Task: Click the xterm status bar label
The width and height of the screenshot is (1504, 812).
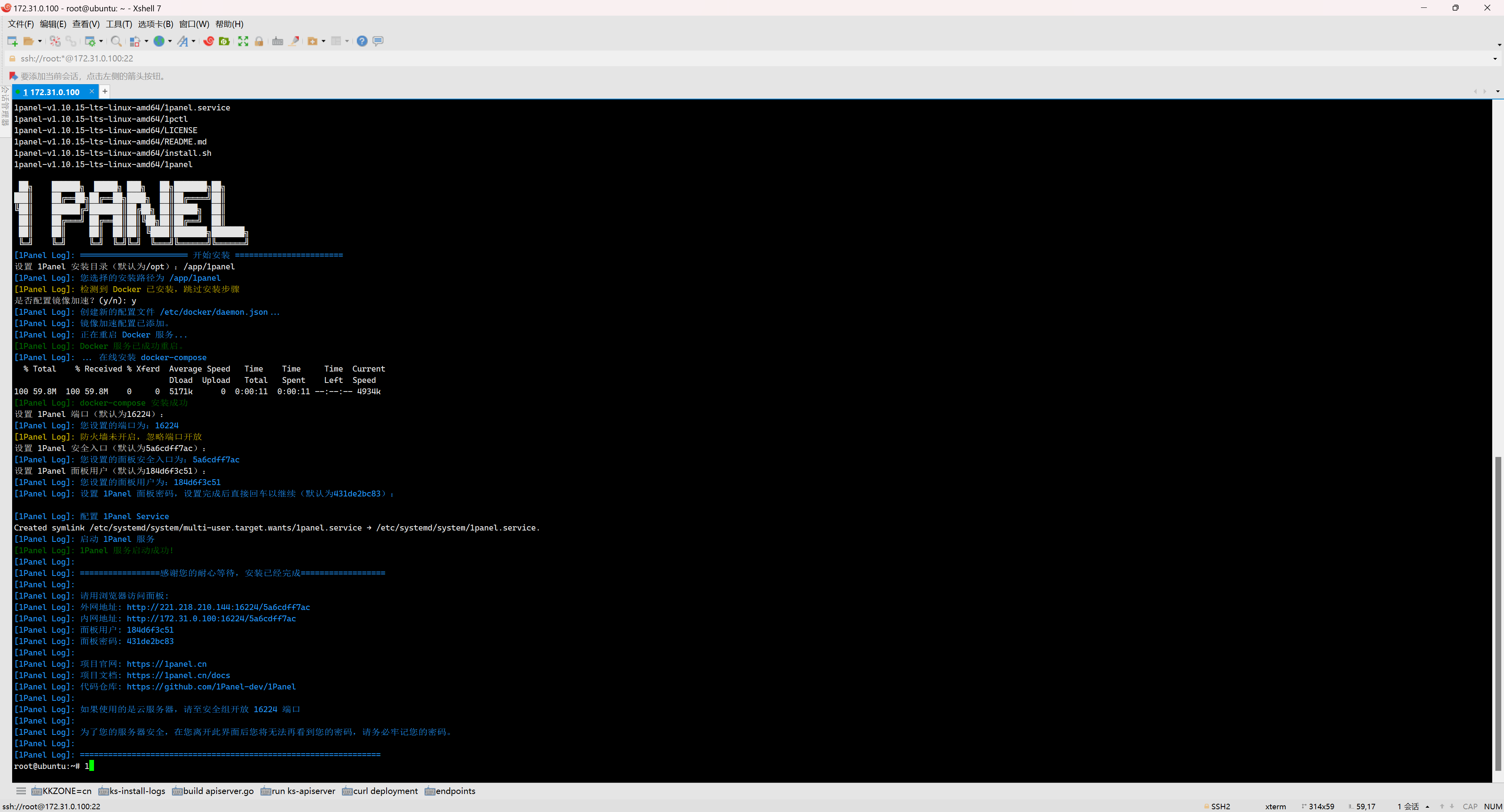Action: (x=1276, y=806)
